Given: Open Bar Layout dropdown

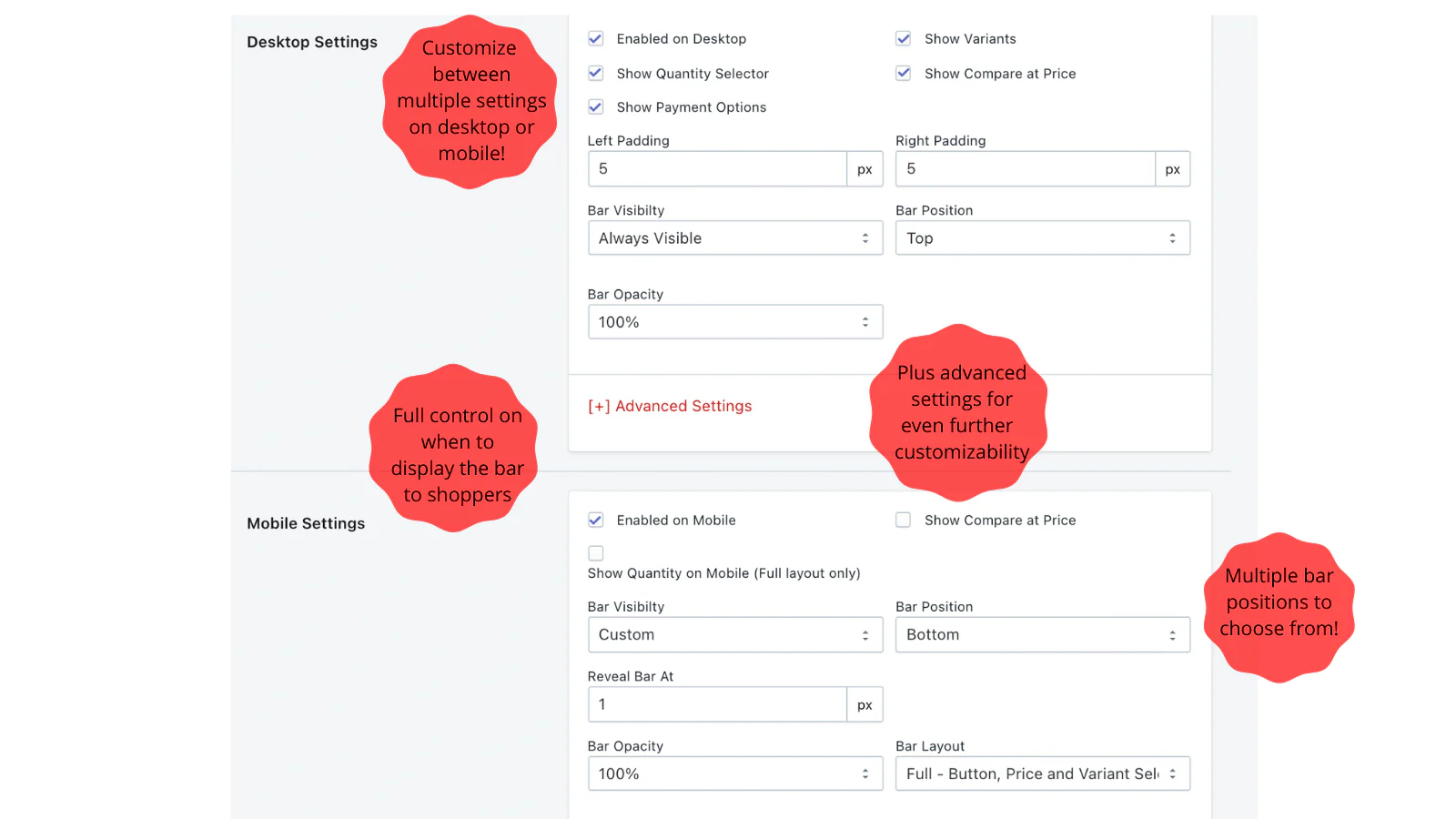Looking at the screenshot, I should 1042,774.
